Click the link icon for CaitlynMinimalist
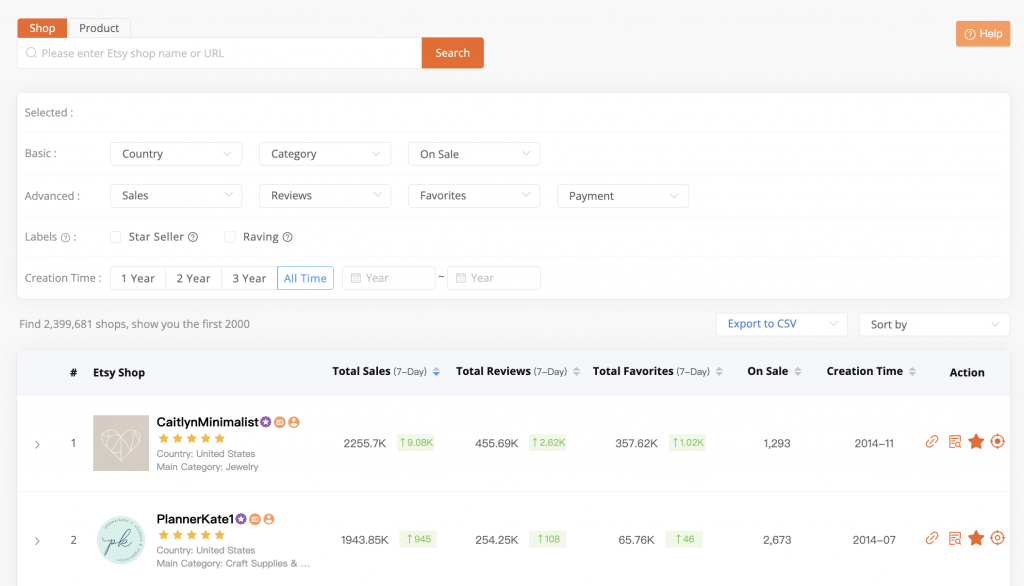This screenshot has height=586, width=1024. (x=932, y=442)
